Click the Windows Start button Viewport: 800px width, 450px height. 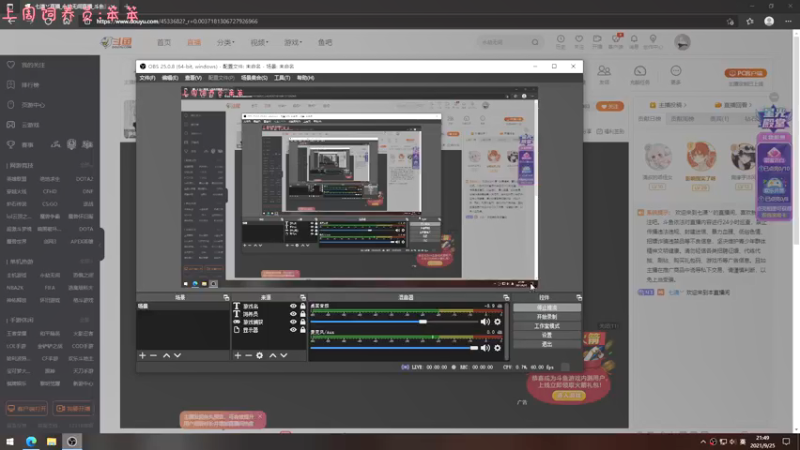(x=10, y=441)
